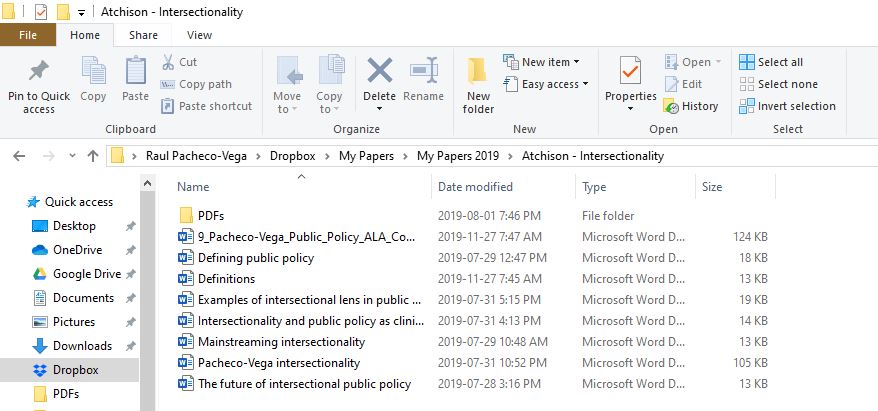This screenshot has height=411, width=878.
Task: Open the Easy access dropdown
Action: pos(546,84)
